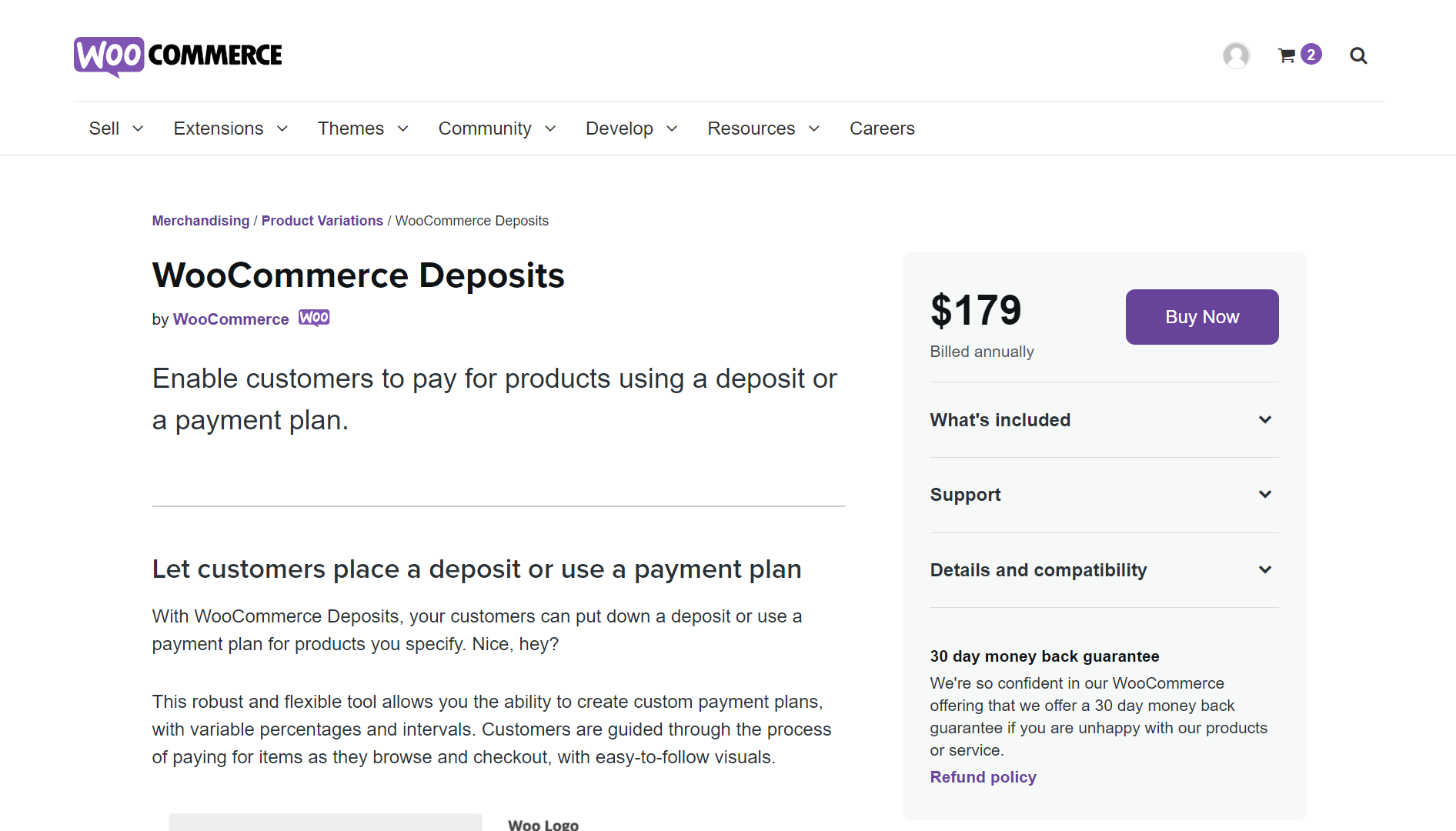
Task: Open the WooCommerce author link
Action: 231,319
